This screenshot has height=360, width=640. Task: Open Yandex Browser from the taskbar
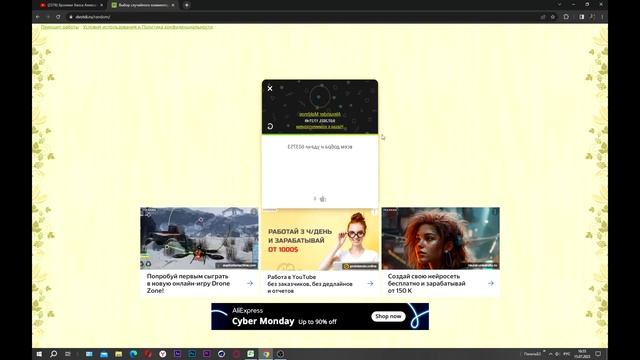click(163, 354)
